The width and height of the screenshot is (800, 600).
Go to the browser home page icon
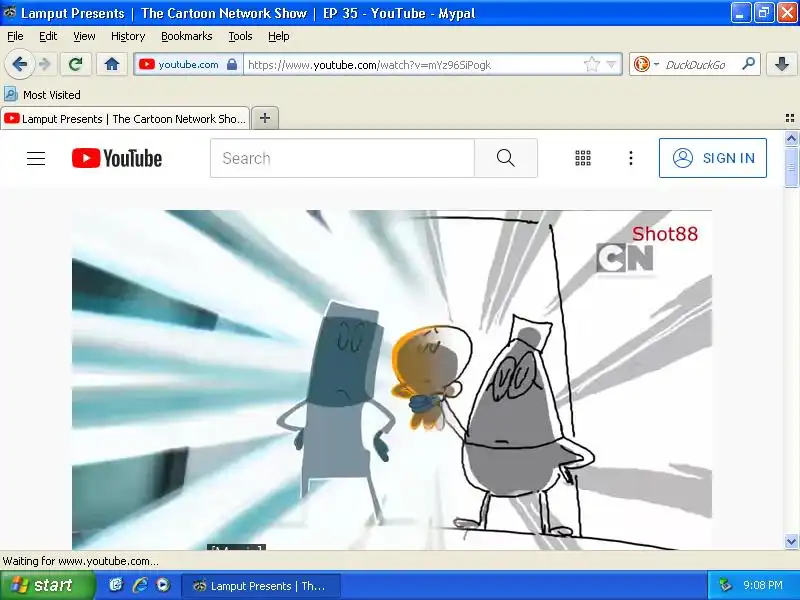tap(112, 64)
